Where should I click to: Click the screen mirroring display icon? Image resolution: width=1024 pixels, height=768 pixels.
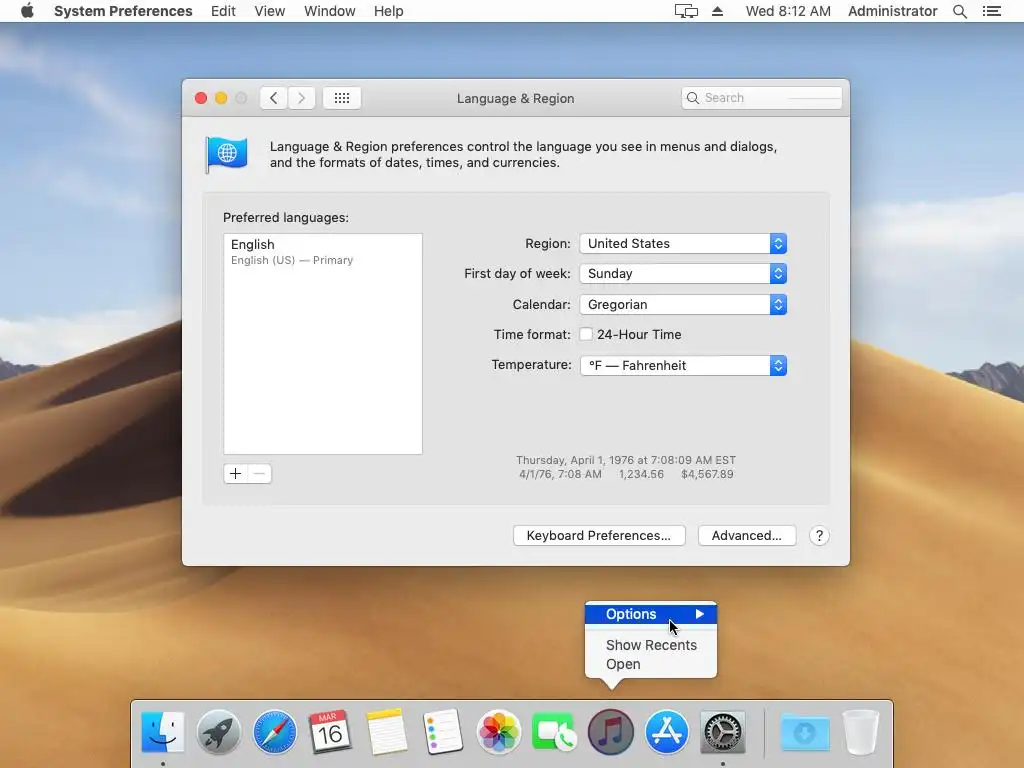click(686, 11)
